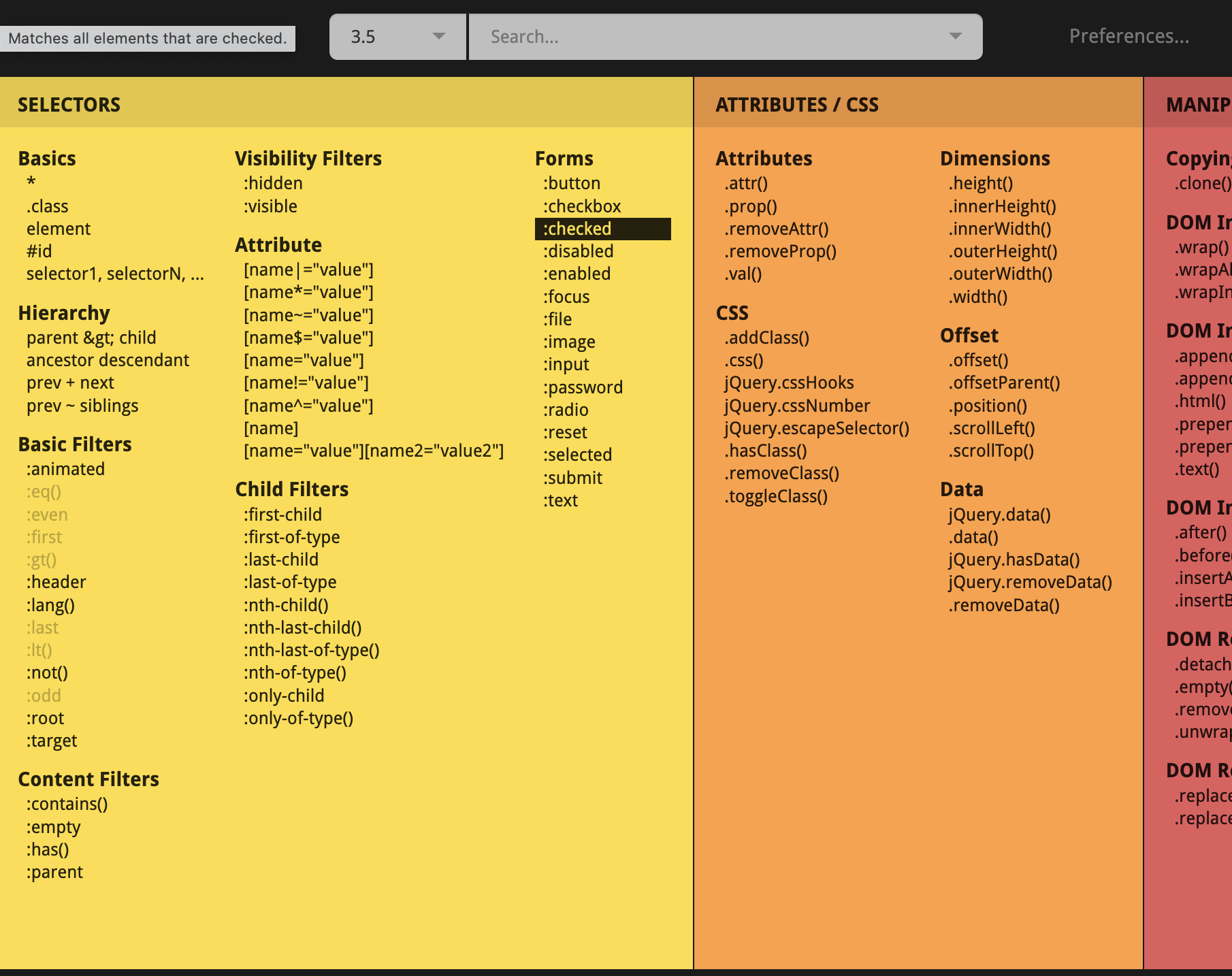1232x976 pixels.
Task: Open the :nth-child() filter entry
Action: tap(286, 605)
